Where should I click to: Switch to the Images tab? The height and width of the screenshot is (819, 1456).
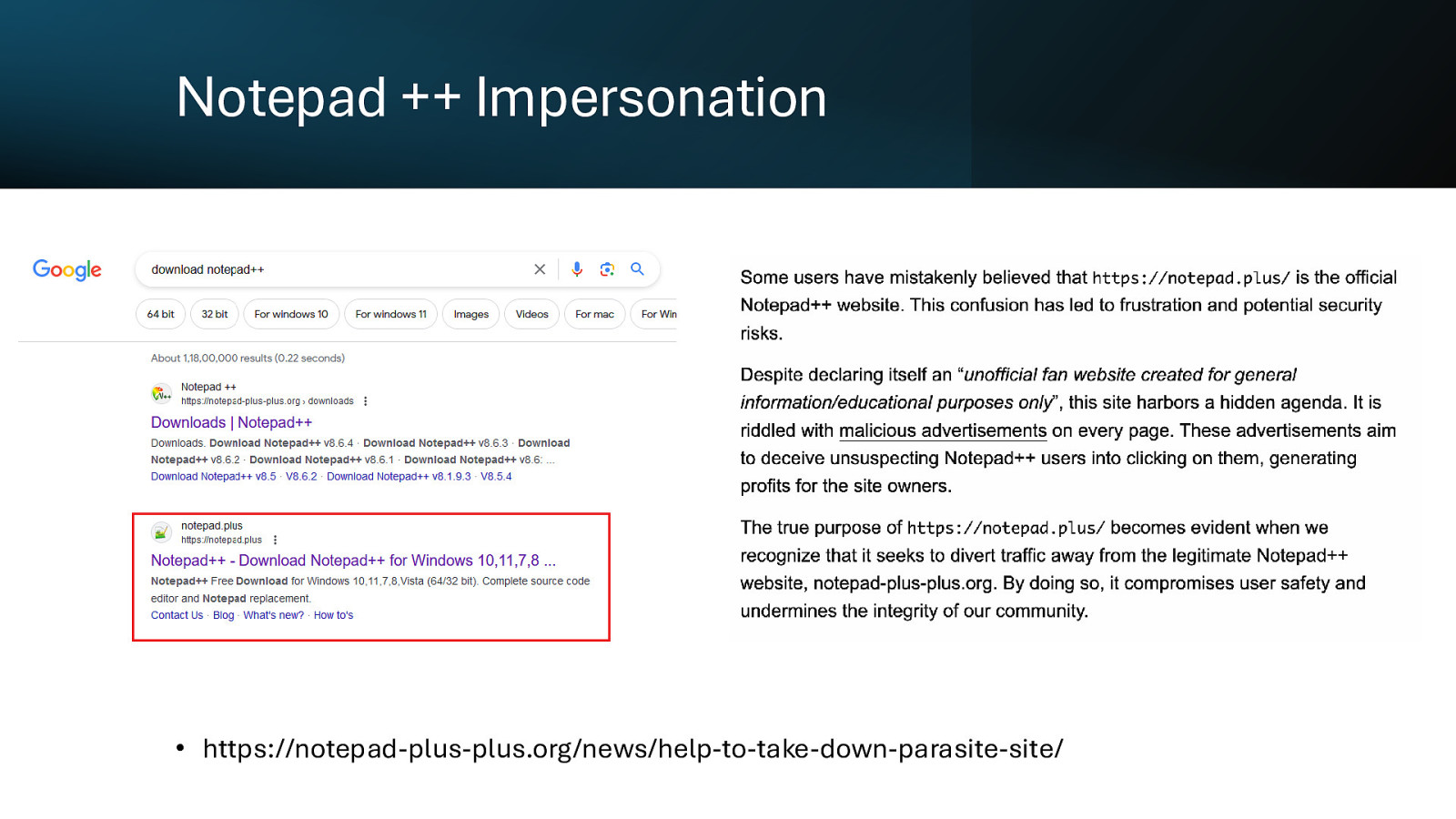[x=470, y=314]
